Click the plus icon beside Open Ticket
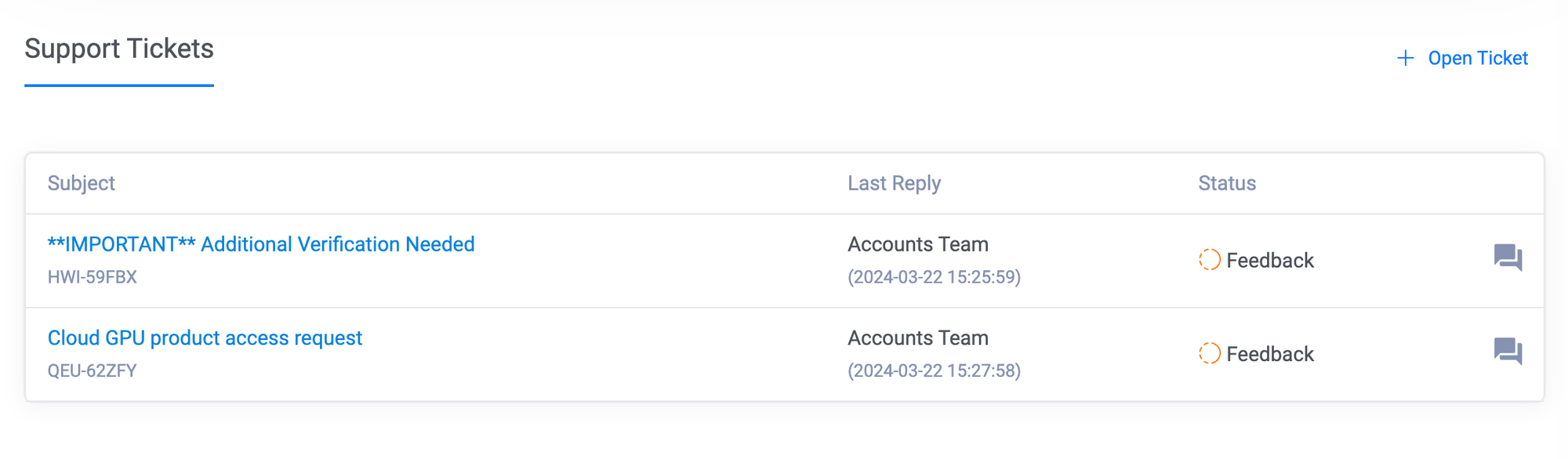 click(1405, 58)
